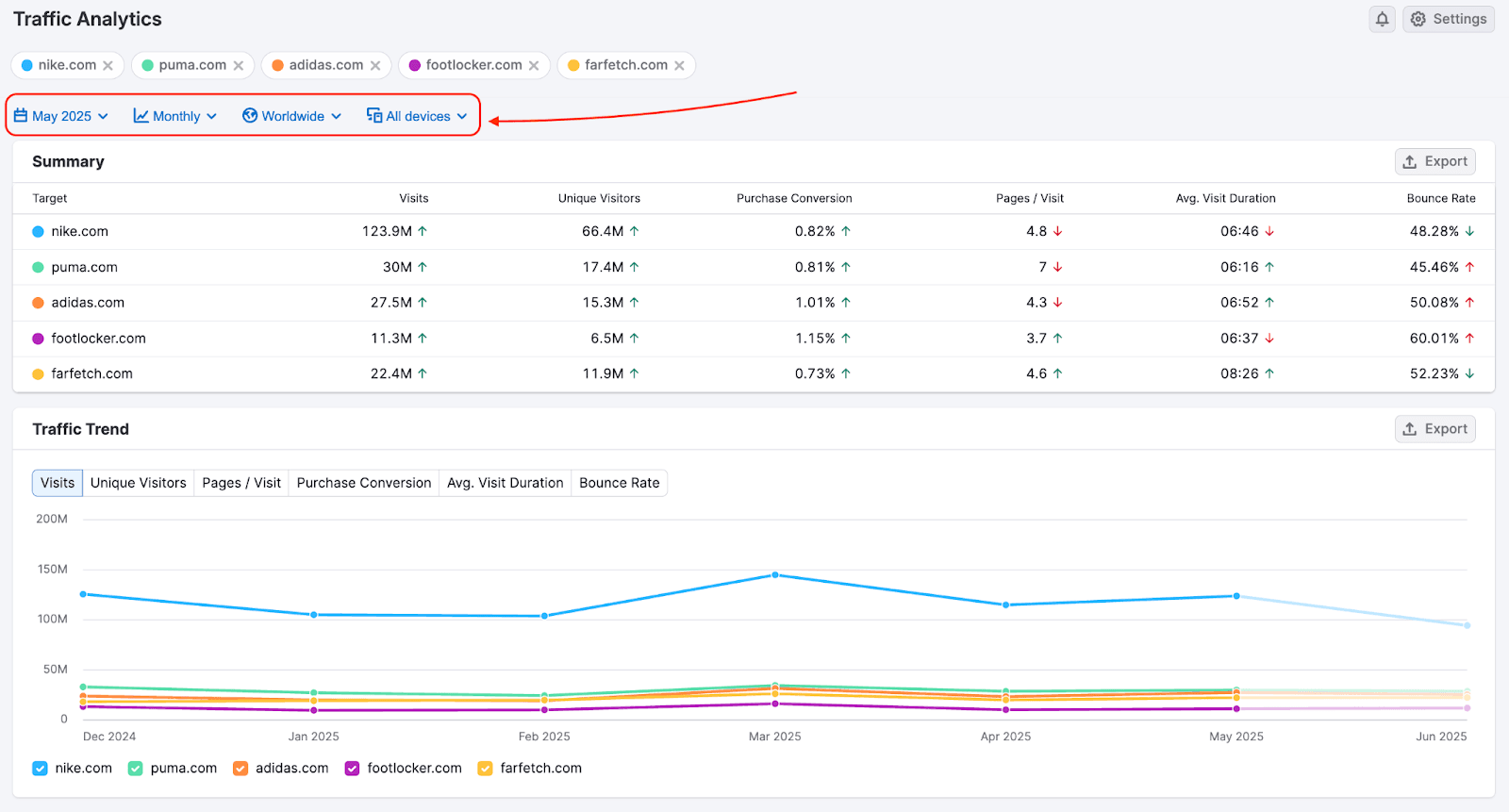The image size is (1509, 812).
Task: Click puma.com pages per visit value 7
Action: pyautogui.click(x=1043, y=267)
